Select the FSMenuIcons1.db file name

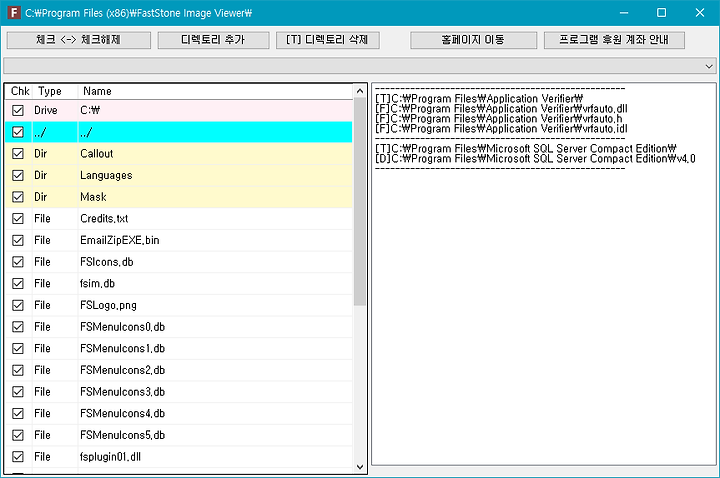pos(123,349)
